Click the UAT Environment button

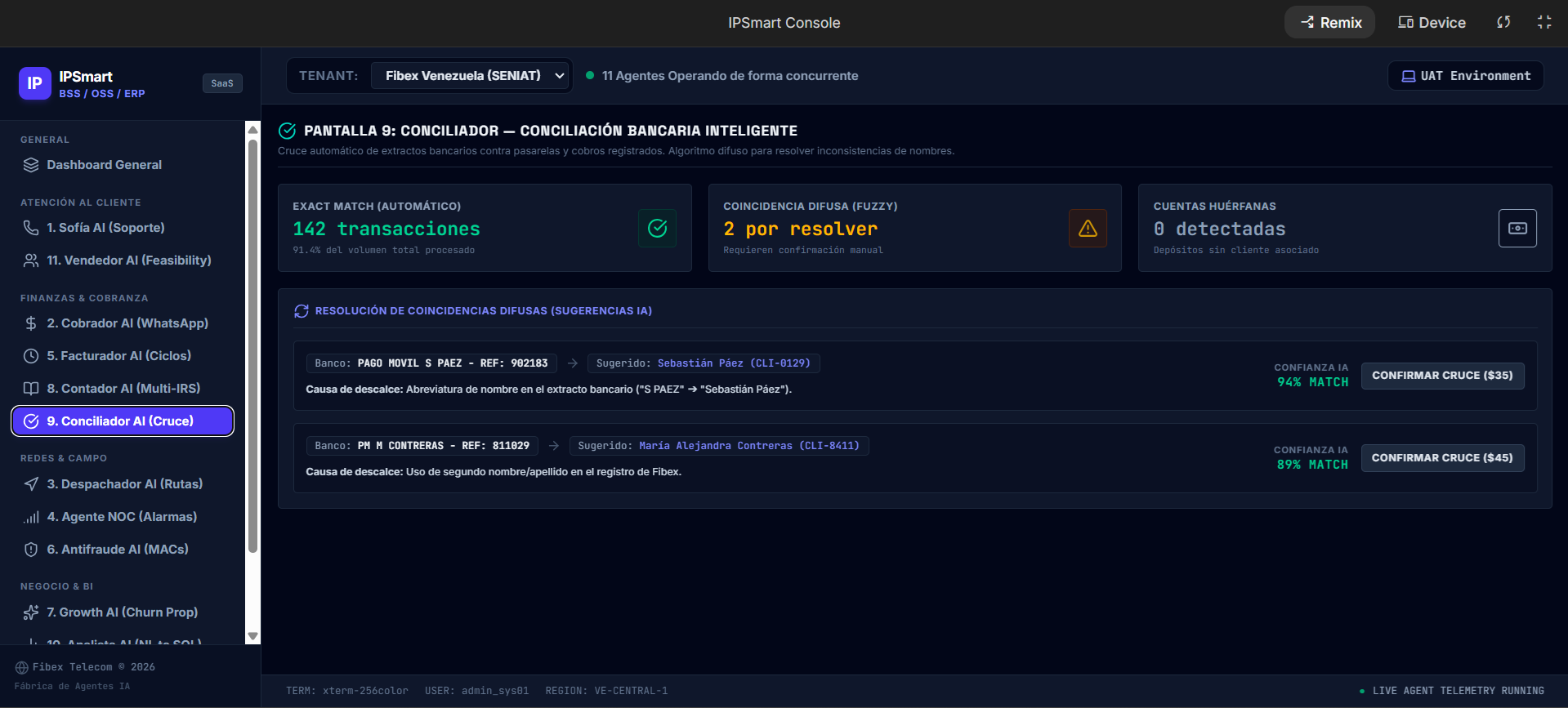click(x=1466, y=76)
